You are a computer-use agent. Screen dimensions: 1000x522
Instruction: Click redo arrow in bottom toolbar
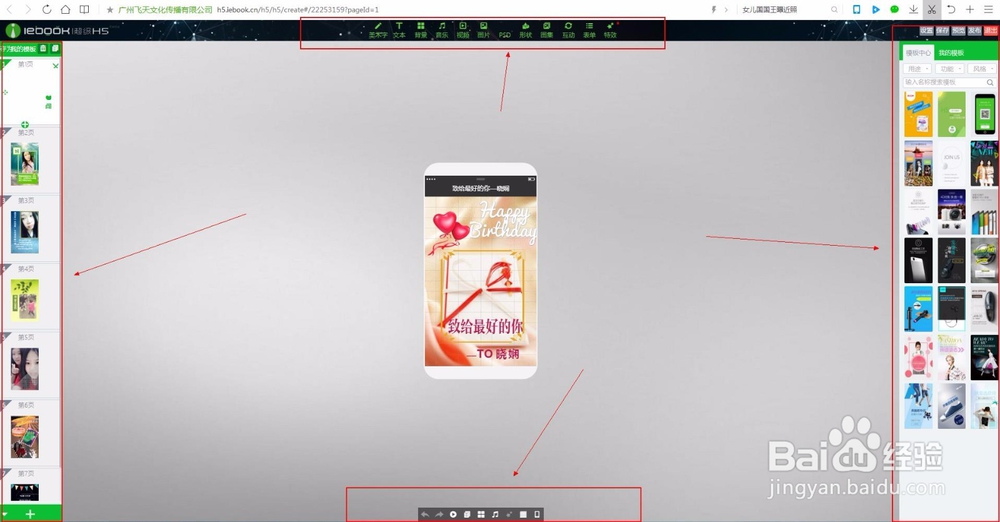(x=439, y=514)
